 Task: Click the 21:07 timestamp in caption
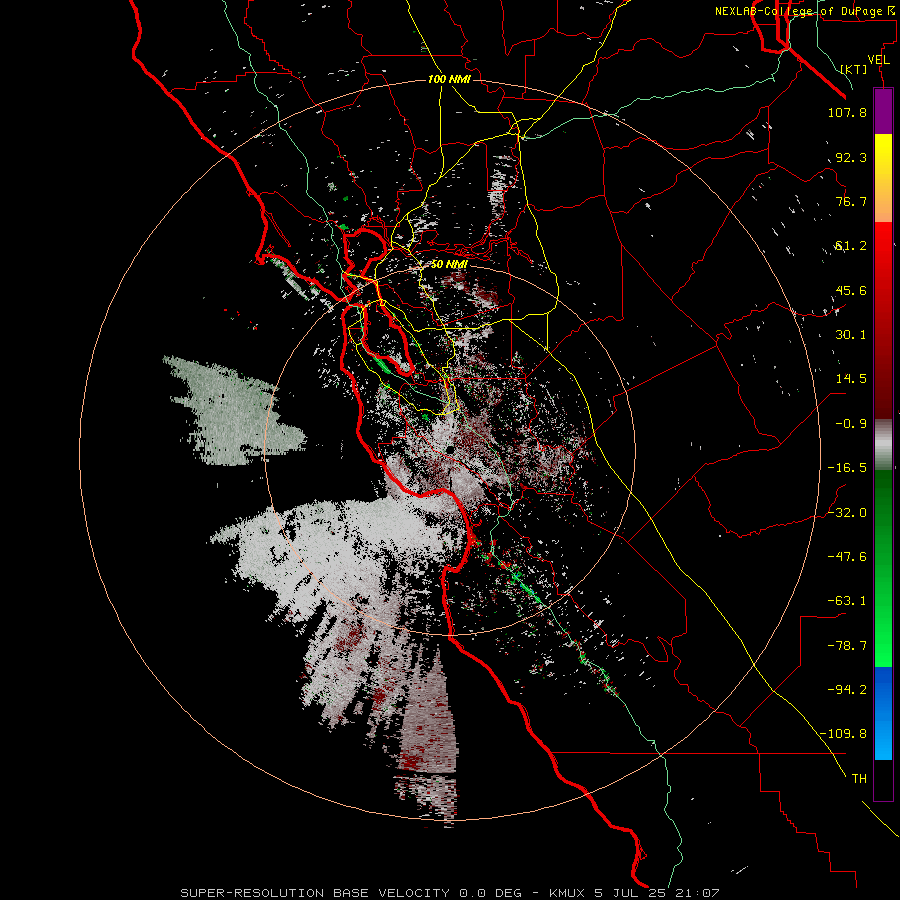pos(698,893)
